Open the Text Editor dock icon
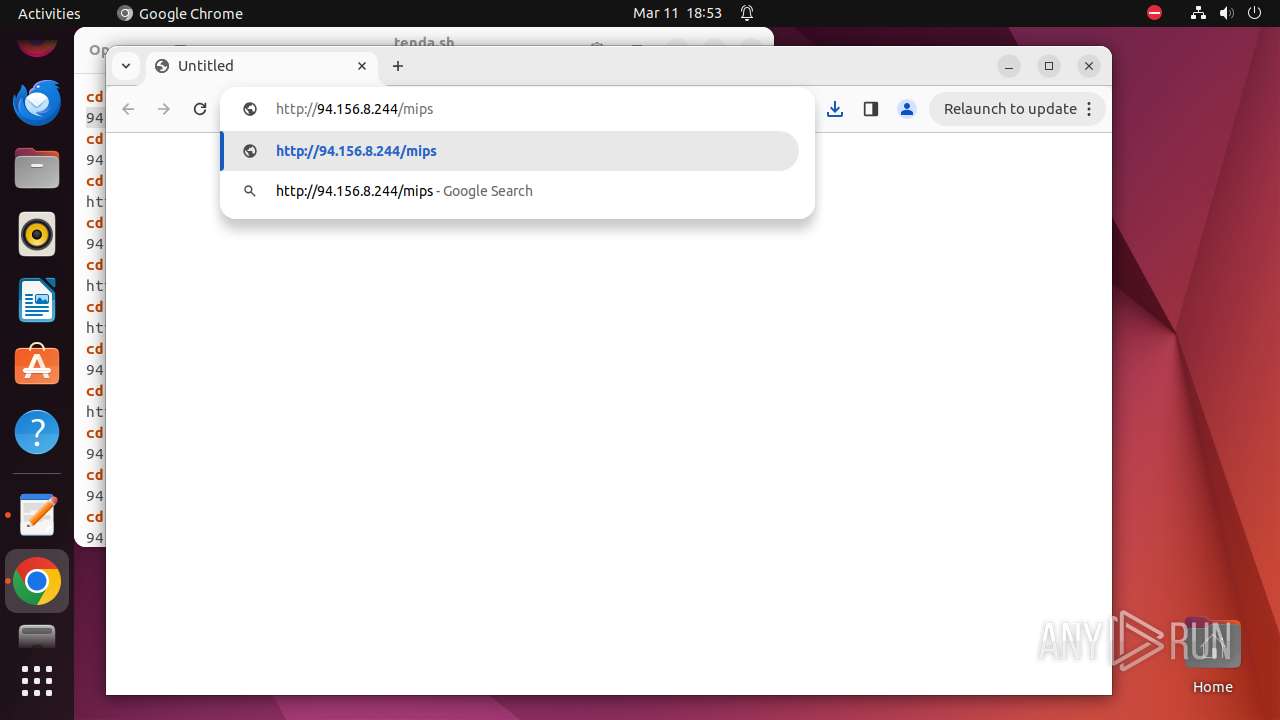The width and height of the screenshot is (1280, 720). [37, 515]
